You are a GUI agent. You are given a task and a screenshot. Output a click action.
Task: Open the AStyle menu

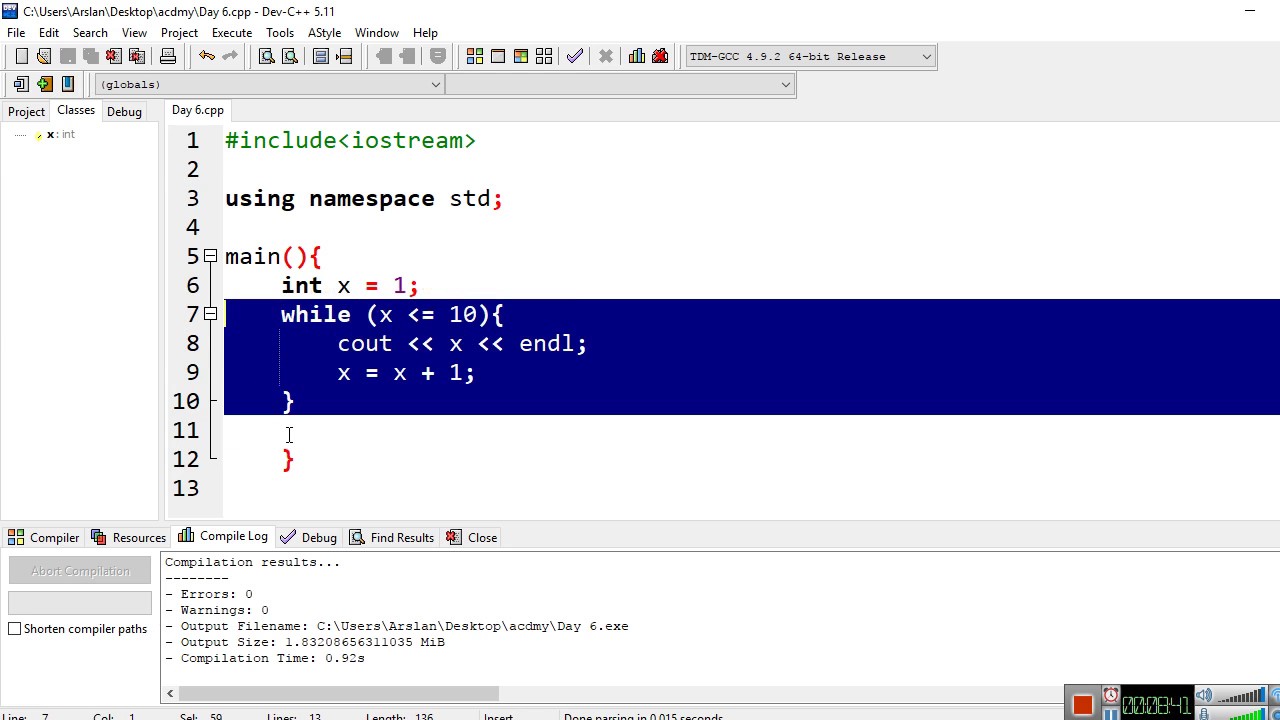(324, 33)
